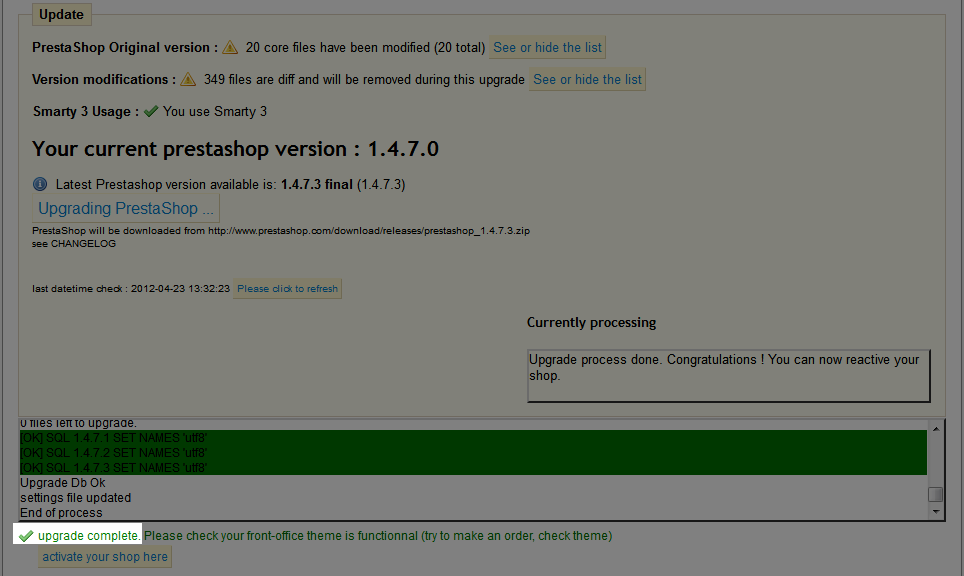964x576 pixels.
Task: Toggle the modified core files list
Action: (x=548, y=47)
